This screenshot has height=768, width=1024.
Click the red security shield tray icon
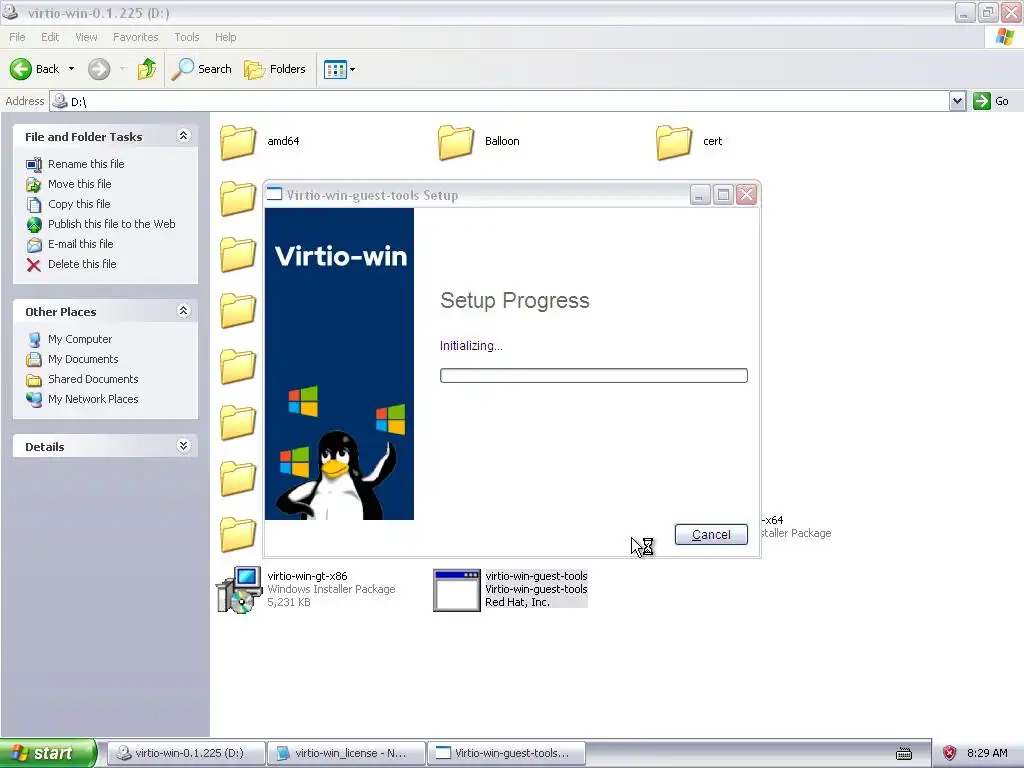click(x=950, y=753)
